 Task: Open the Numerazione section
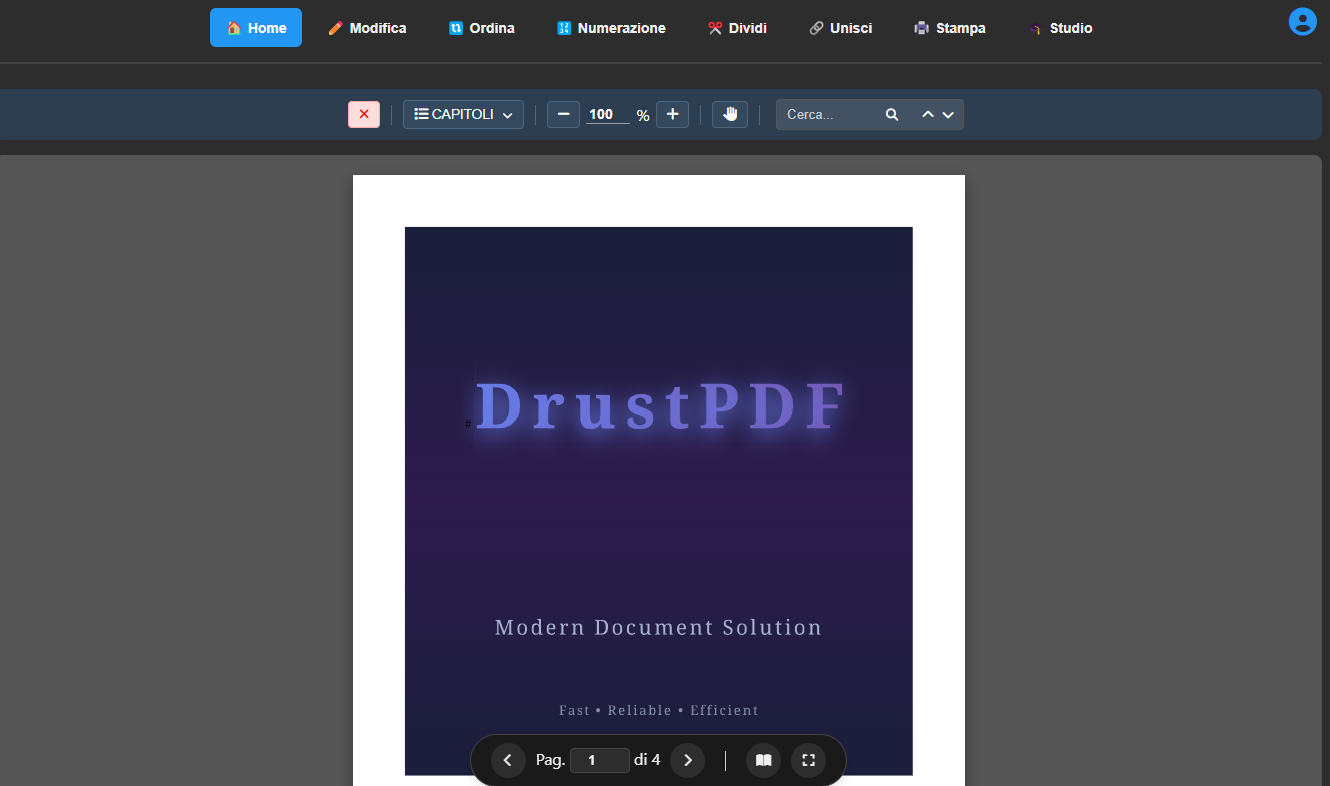pyautogui.click(x=611, y=28)
